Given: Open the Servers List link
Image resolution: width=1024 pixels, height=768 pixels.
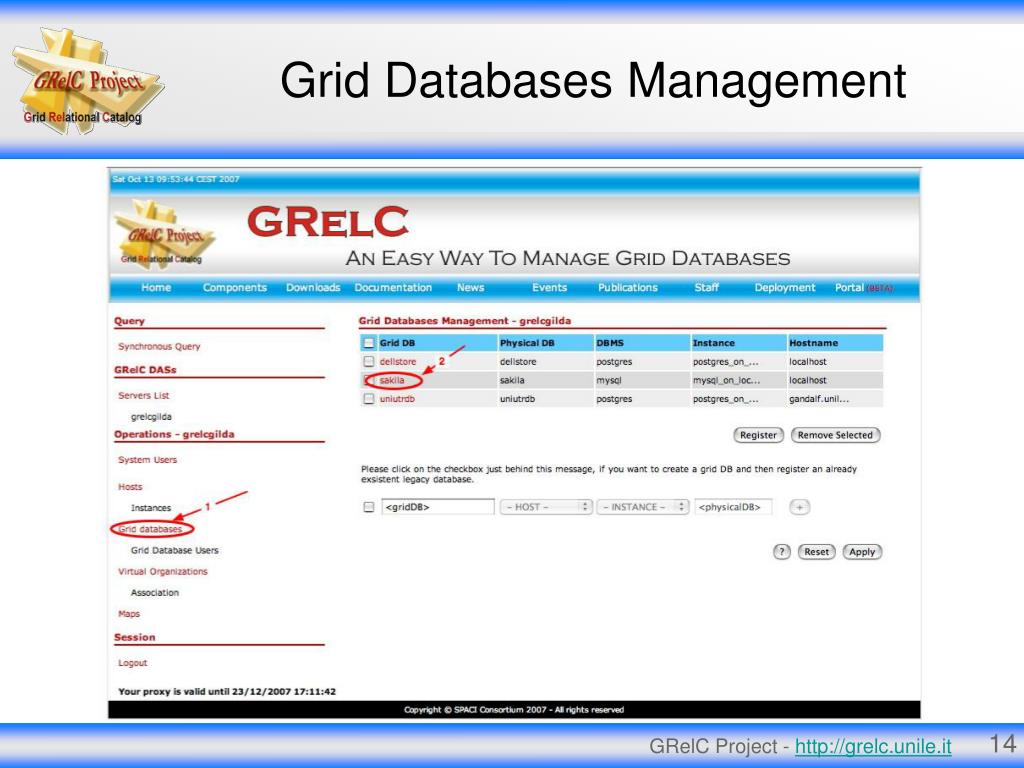Looking at the screenshot, I should click(x=144, y=396).
